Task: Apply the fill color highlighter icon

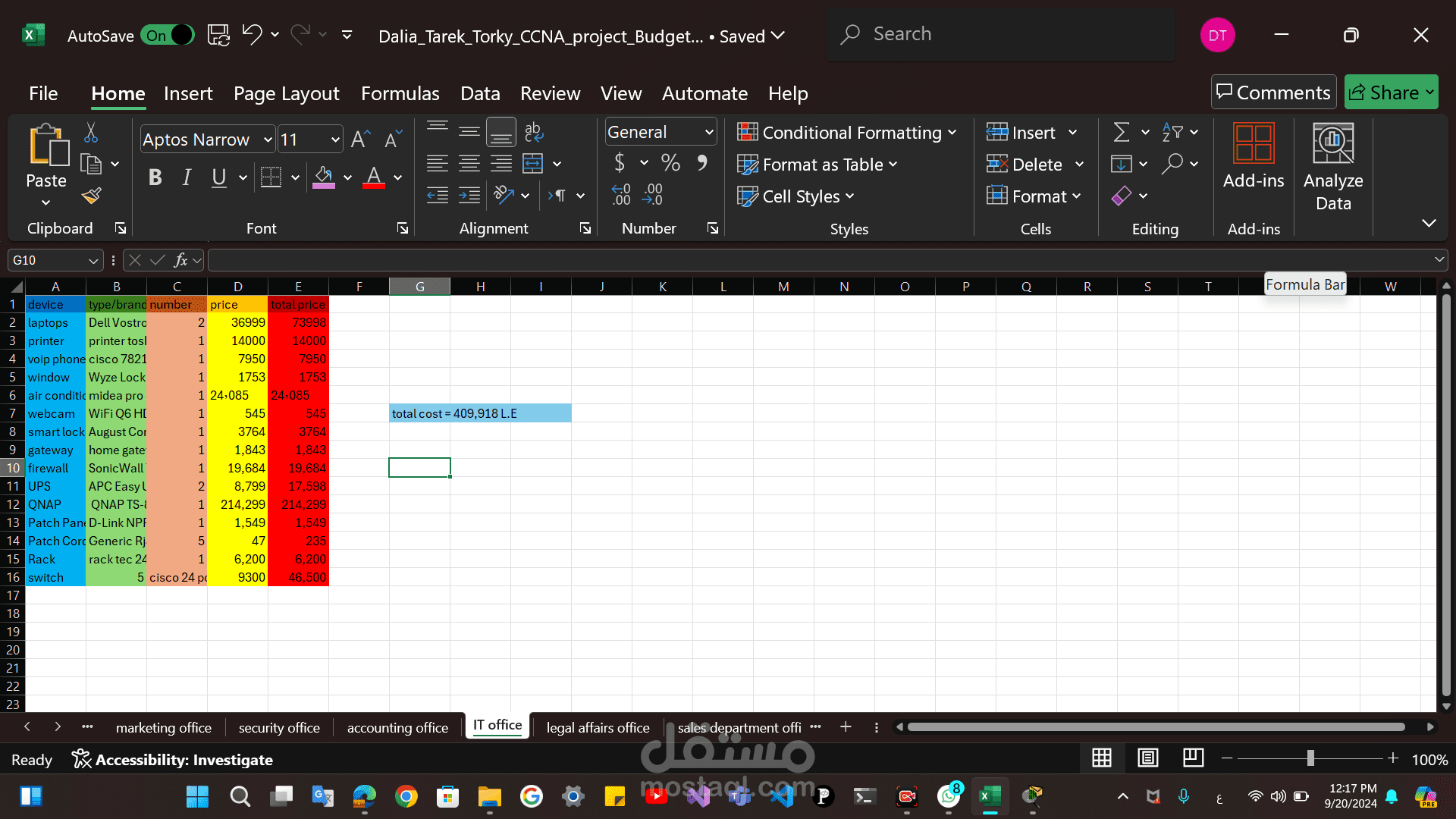Action: [324, 177]
